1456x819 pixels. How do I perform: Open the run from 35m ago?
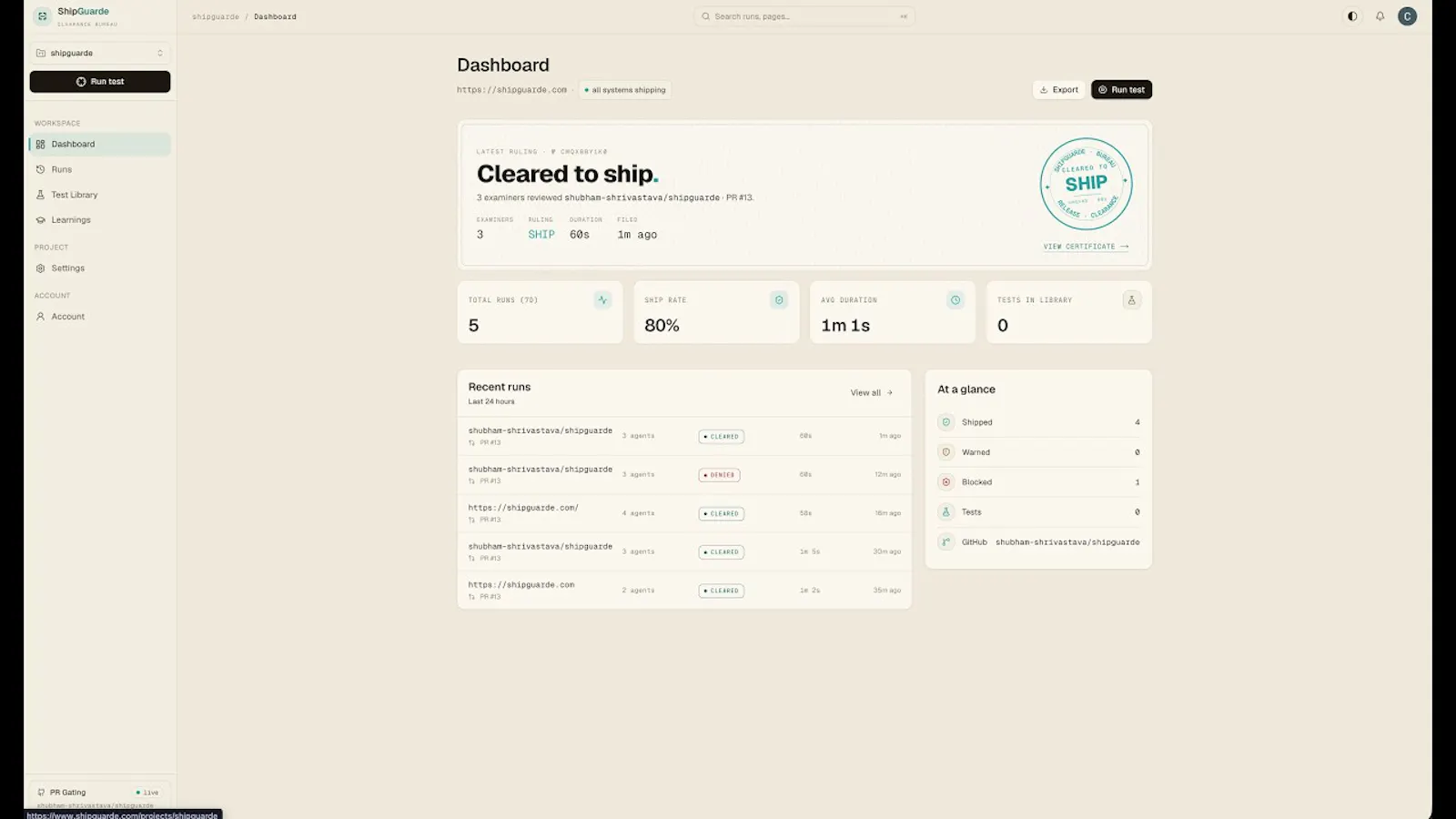(x=684, y=591)
